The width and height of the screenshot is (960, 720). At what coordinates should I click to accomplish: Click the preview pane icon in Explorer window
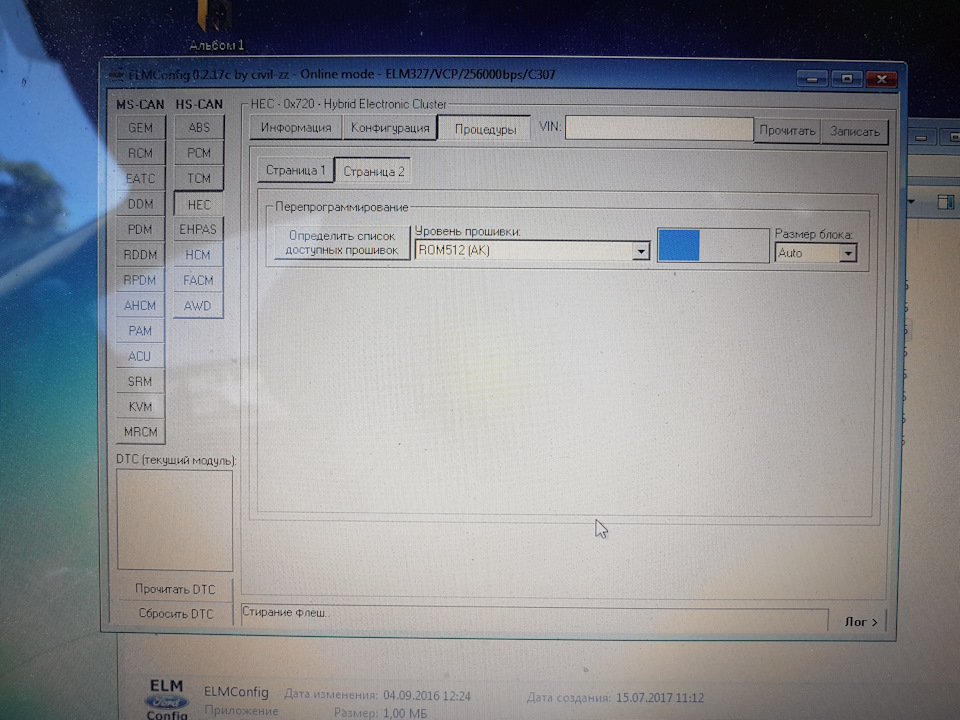pyautogui.click(x=945, y=202)
